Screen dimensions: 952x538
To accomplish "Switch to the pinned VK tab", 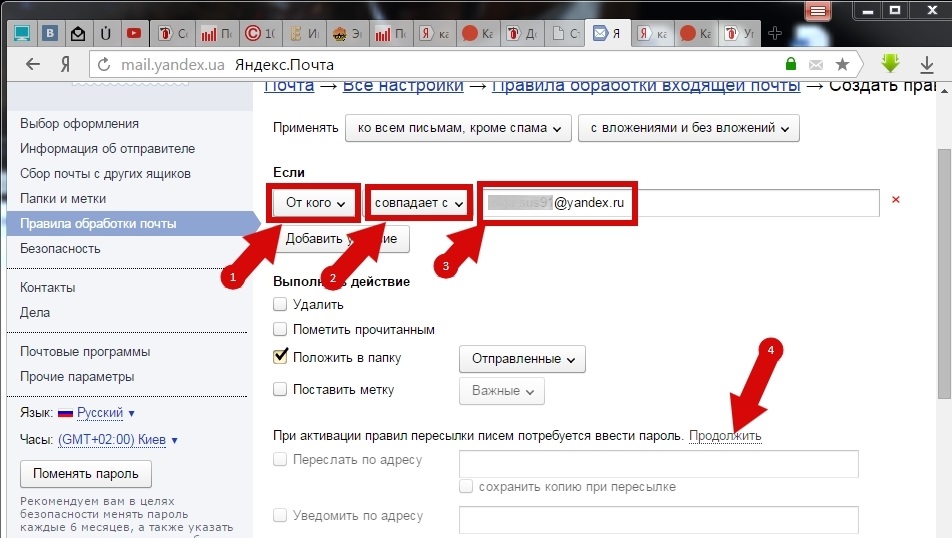I will [x=50, y=33].
